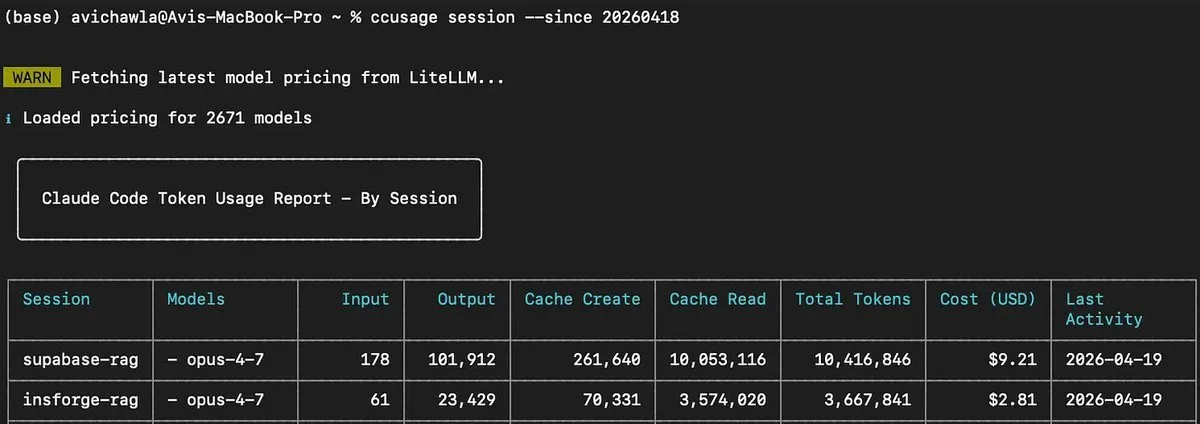Click the Last Activity column header
The image size is (1200, 424).
click(x=1103, y=309)
